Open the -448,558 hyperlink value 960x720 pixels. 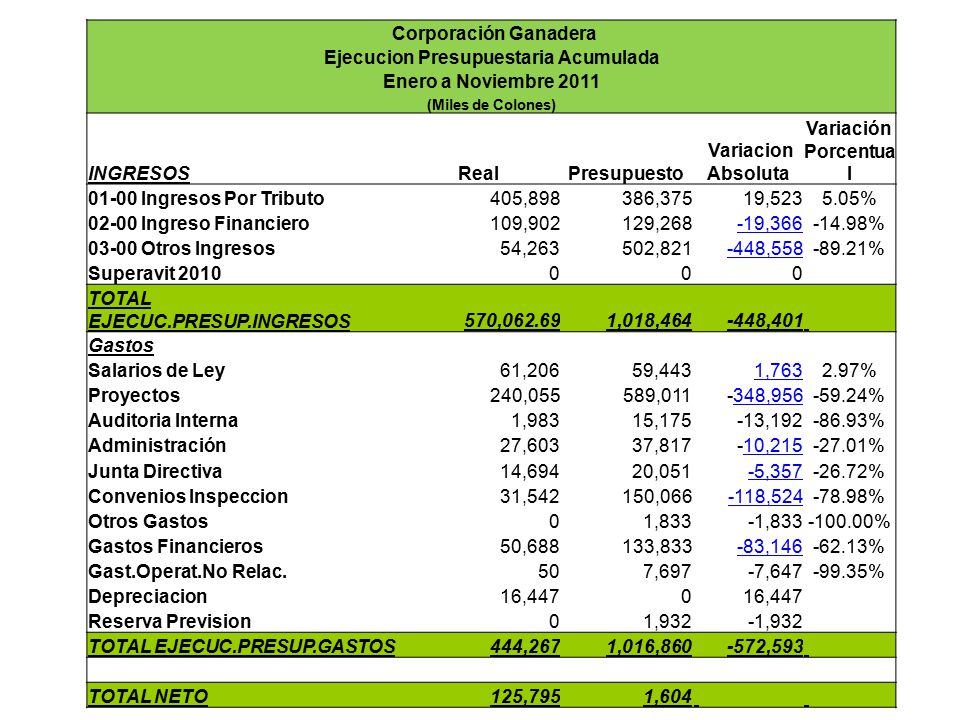coord(765,249)
